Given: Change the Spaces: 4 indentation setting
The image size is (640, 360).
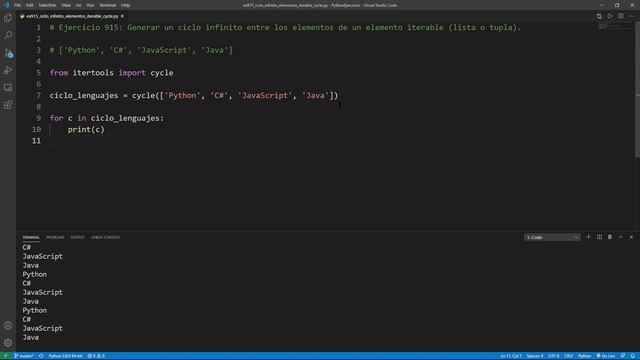Looking at the screenshot, I should click(535, 356).
